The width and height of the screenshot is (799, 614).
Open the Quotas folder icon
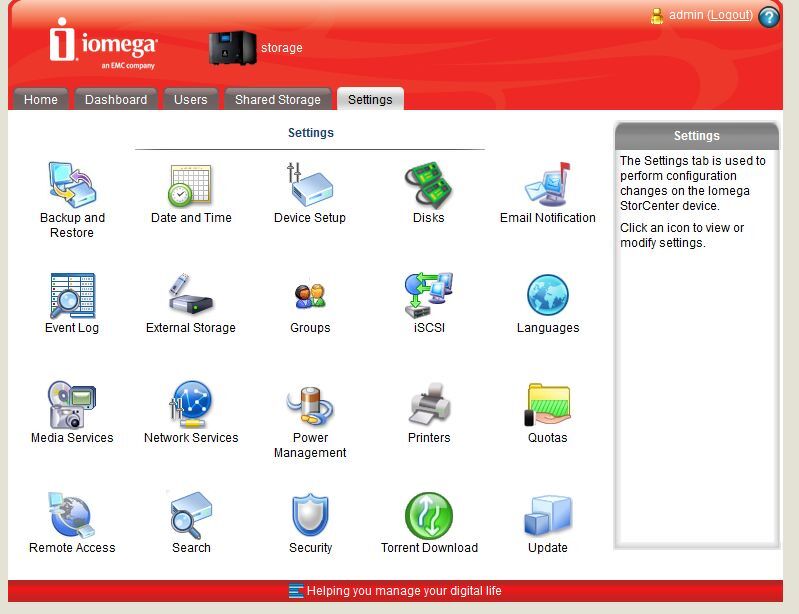click(548, 405)
